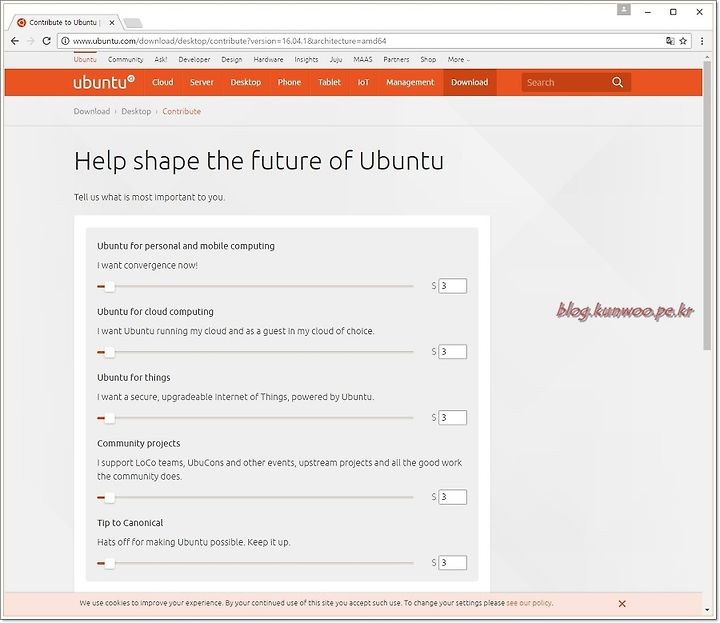Focus the Tip to Canonical amount field
Image resolution: width=720 pixels, height=623 pixels.
tap(452, 562)
